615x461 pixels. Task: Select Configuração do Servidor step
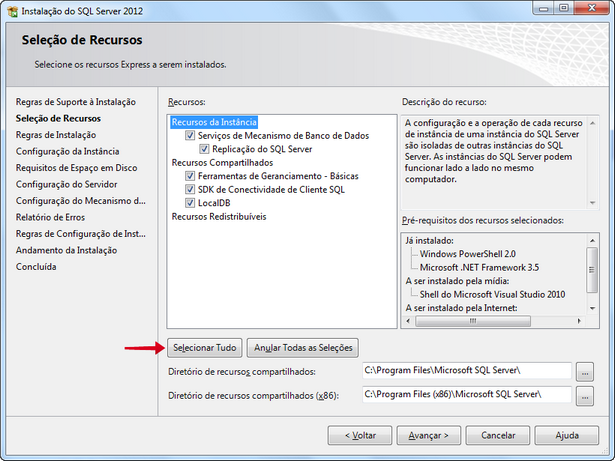(66, 184)
